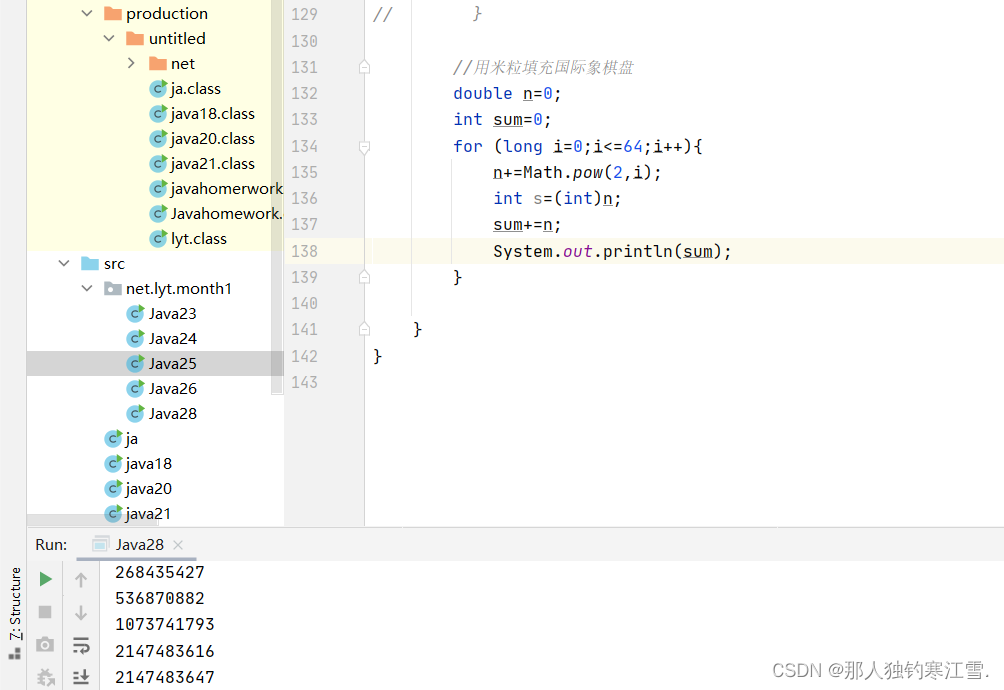Collapse the net.lyt.month1 package
This screenshot has height=690, width=1004.
point(87,289)
